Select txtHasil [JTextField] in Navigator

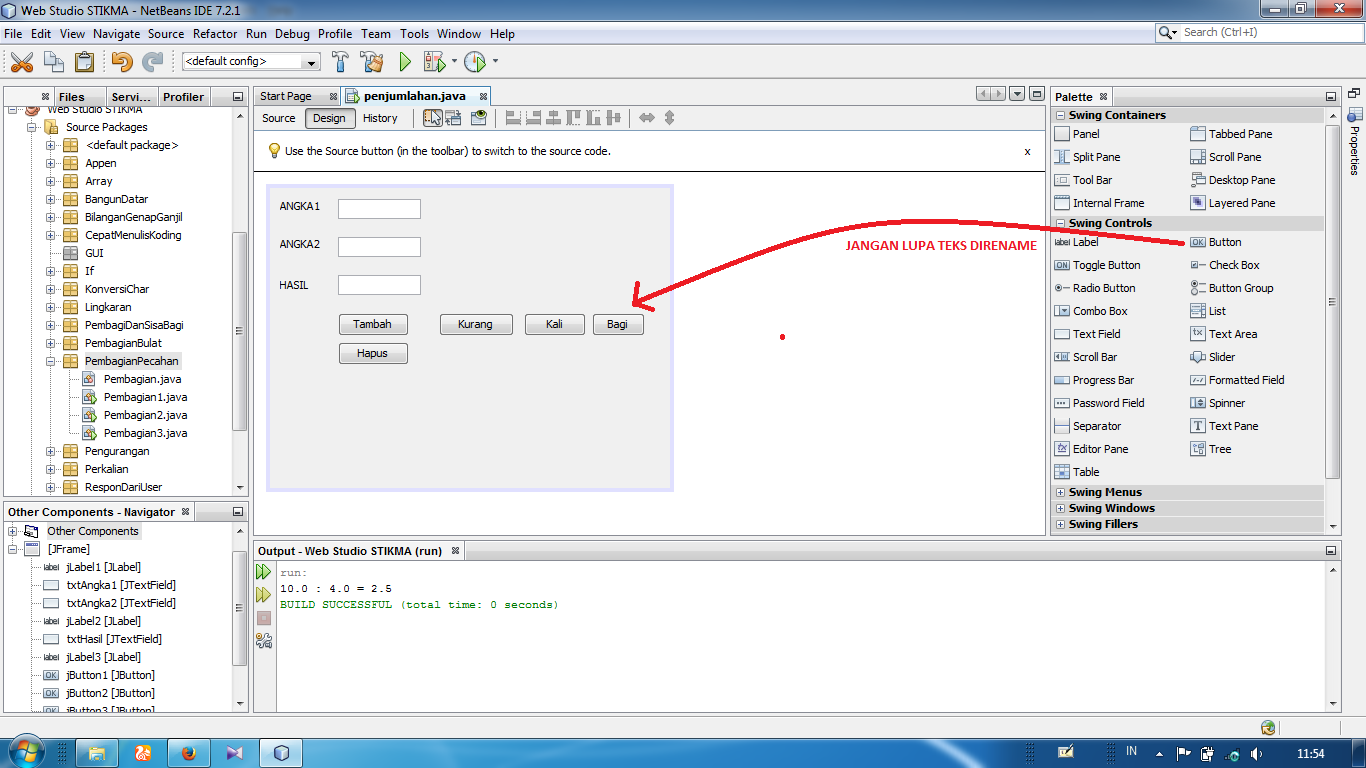pyautogui.click(x=114, y=639)
